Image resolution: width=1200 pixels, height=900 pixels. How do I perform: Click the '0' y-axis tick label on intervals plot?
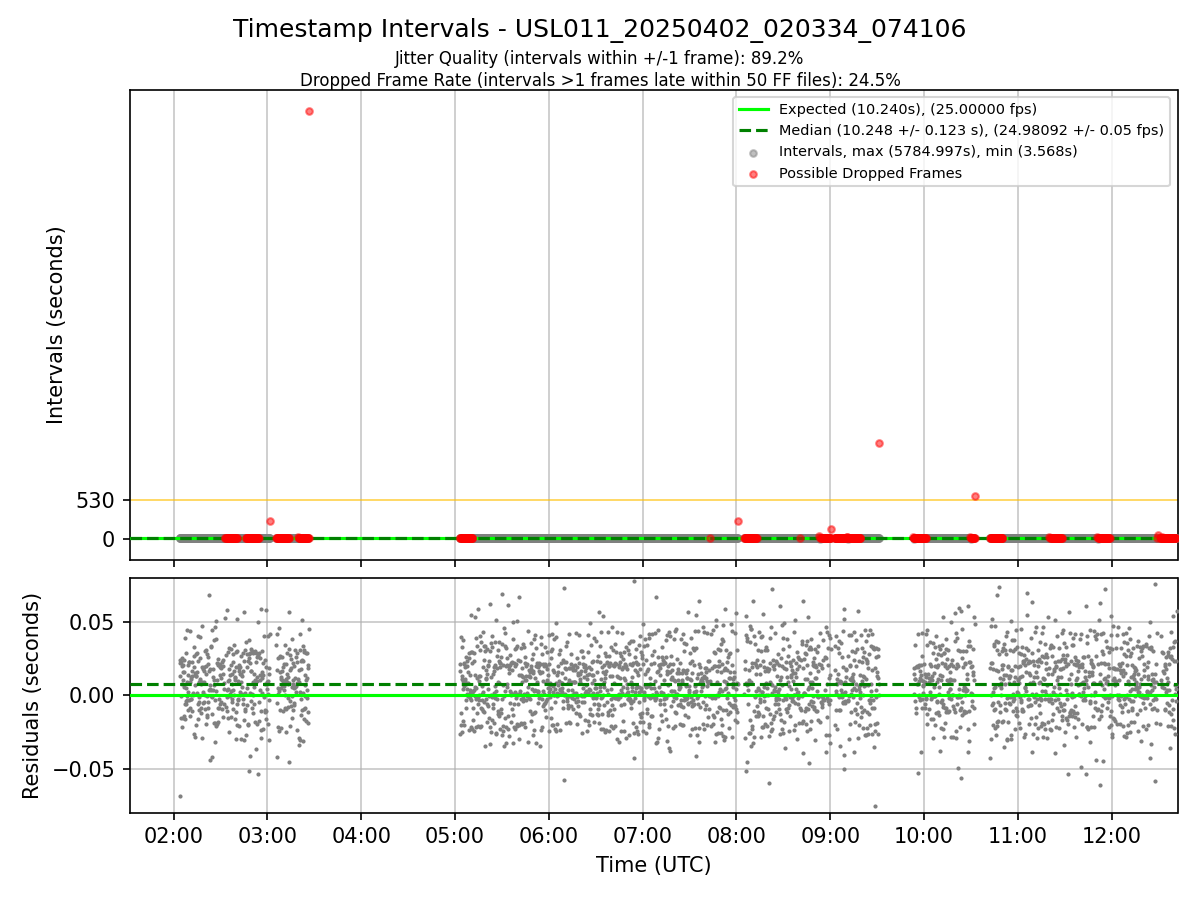[x=110, y=539]
